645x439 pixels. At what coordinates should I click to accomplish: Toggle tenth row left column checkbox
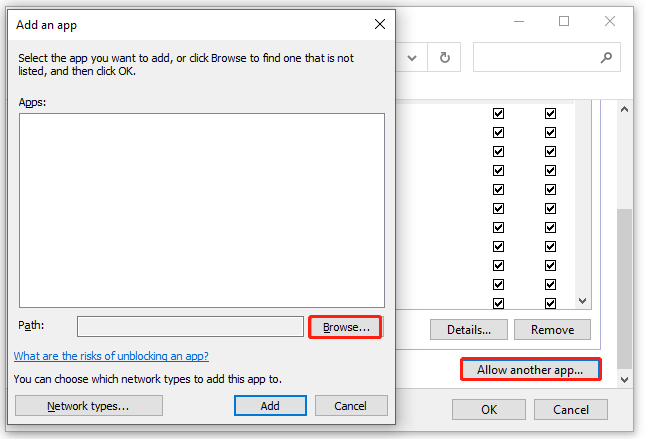pos(498,284)
